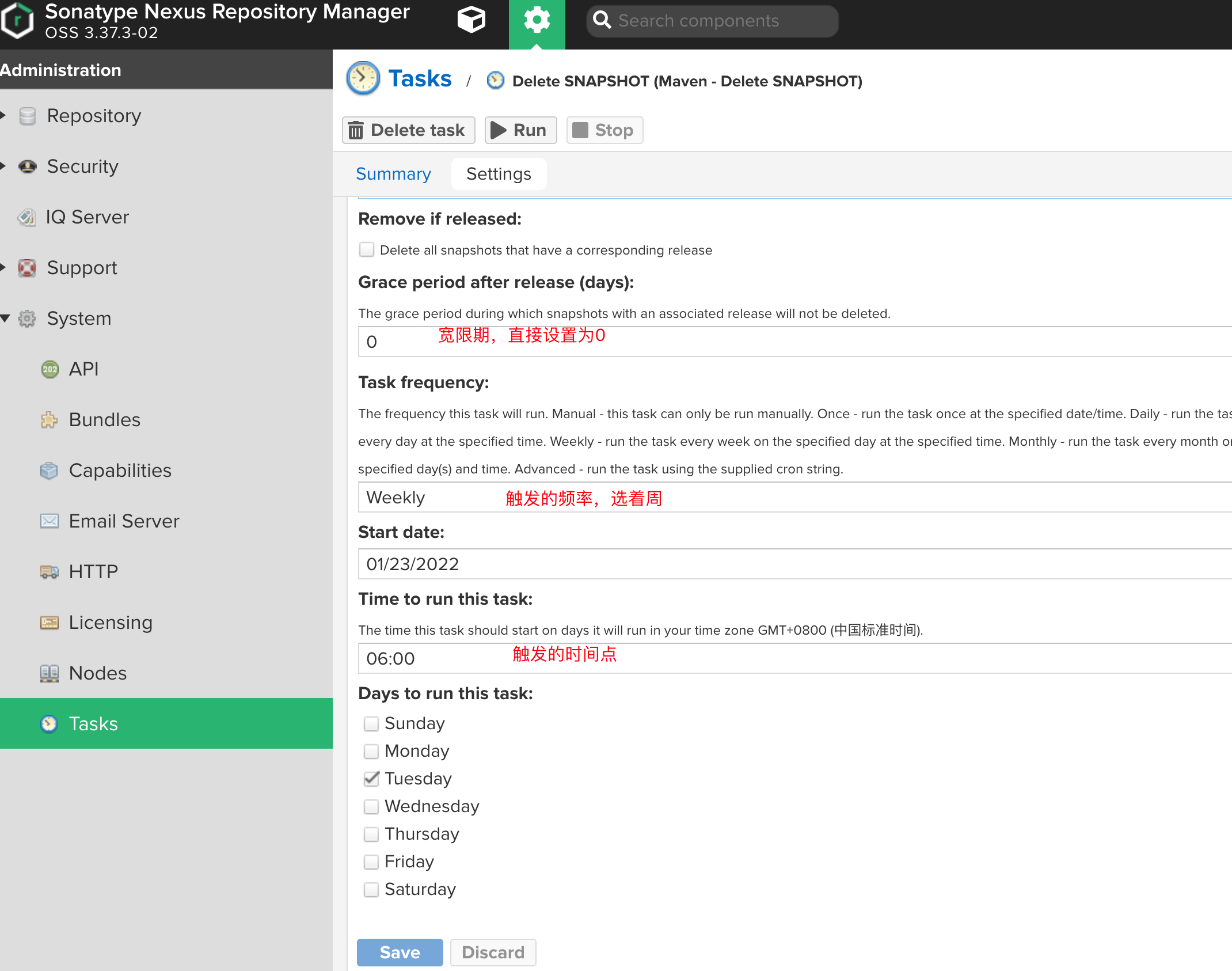Viewport: 1232px width, 971px height.
Task: Open the Task frequency Weekly dropdown
Action: pos(794,498)
